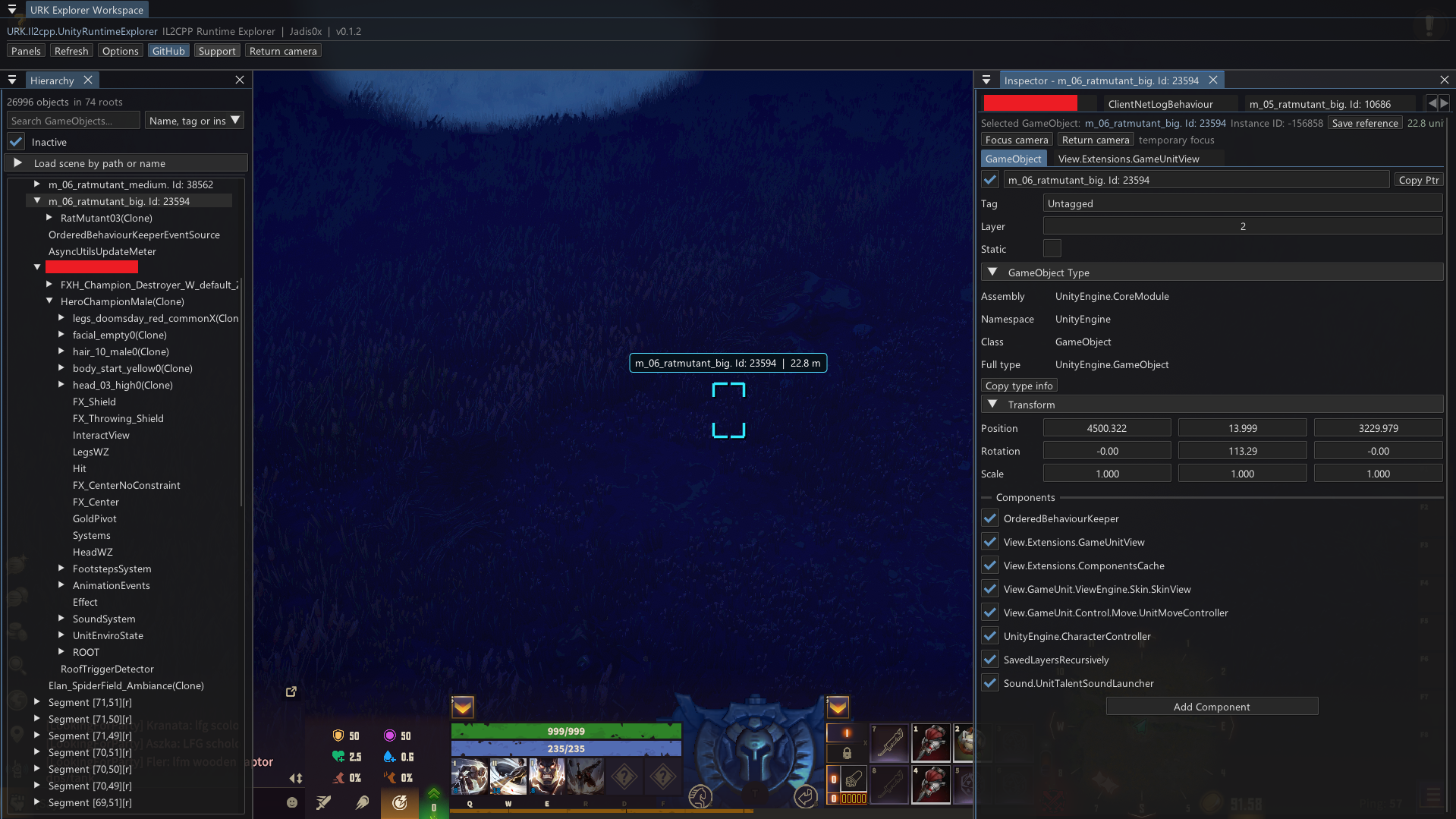Click the Refresh button

(x=71, y=51)
